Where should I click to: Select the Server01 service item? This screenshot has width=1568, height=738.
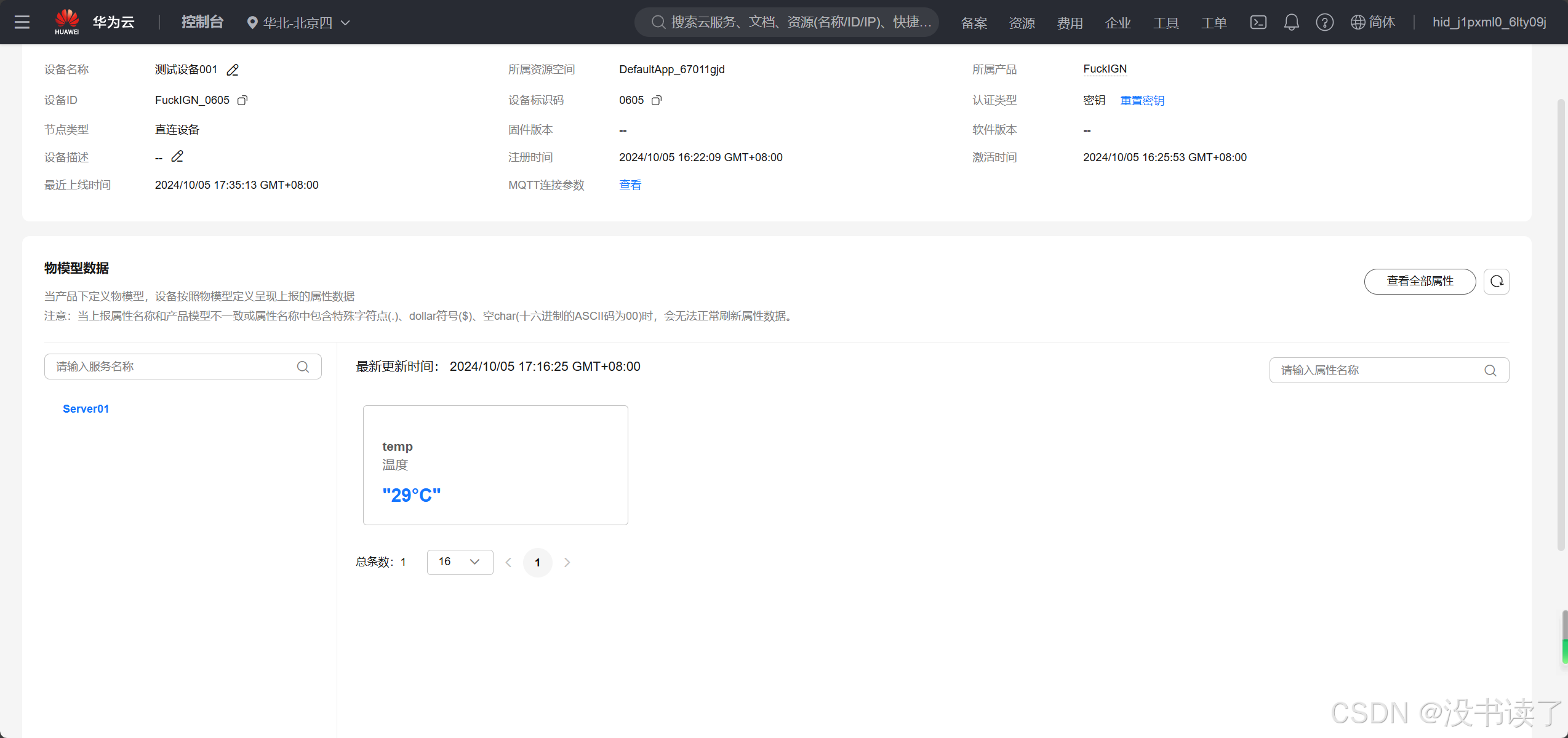86,409
